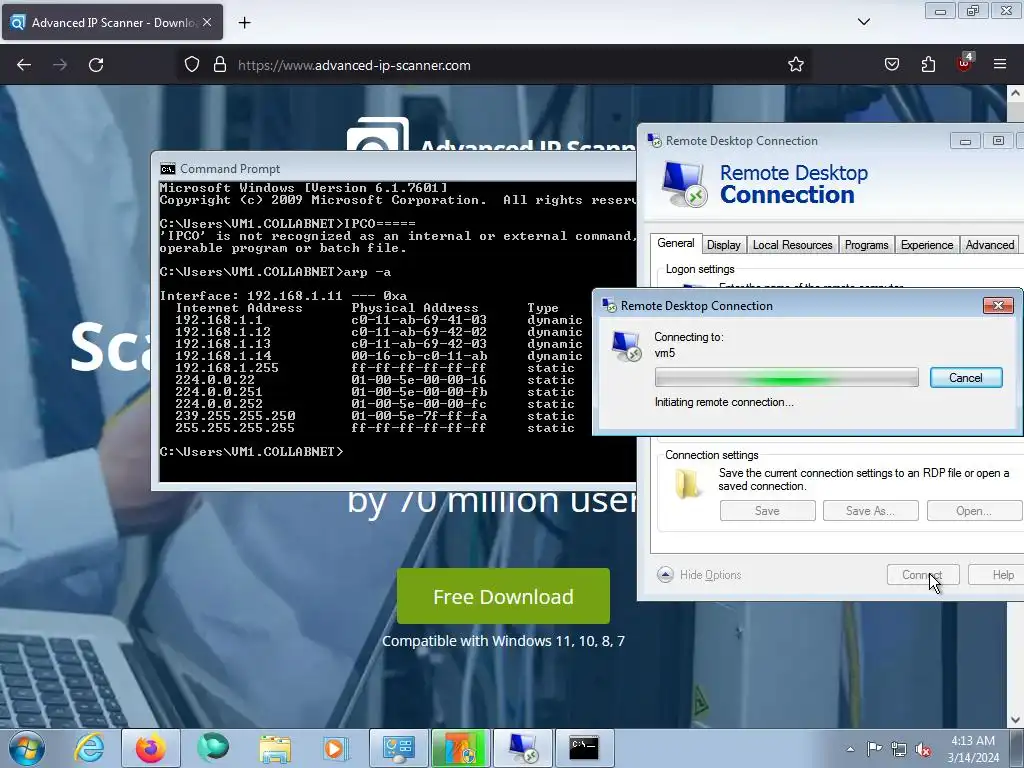Open the Remote Desktop taskbar button
The width and height of the screenshot is (1024, 768).
(523, 748)
